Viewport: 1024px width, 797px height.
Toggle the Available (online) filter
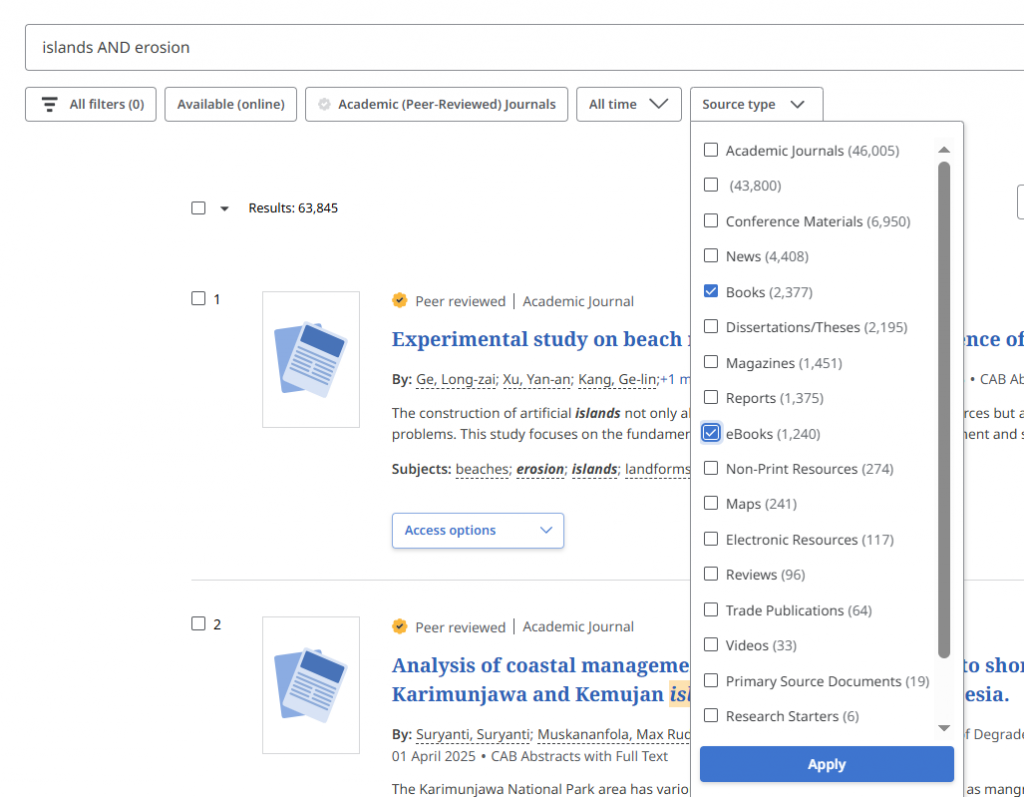pos(230,104)
